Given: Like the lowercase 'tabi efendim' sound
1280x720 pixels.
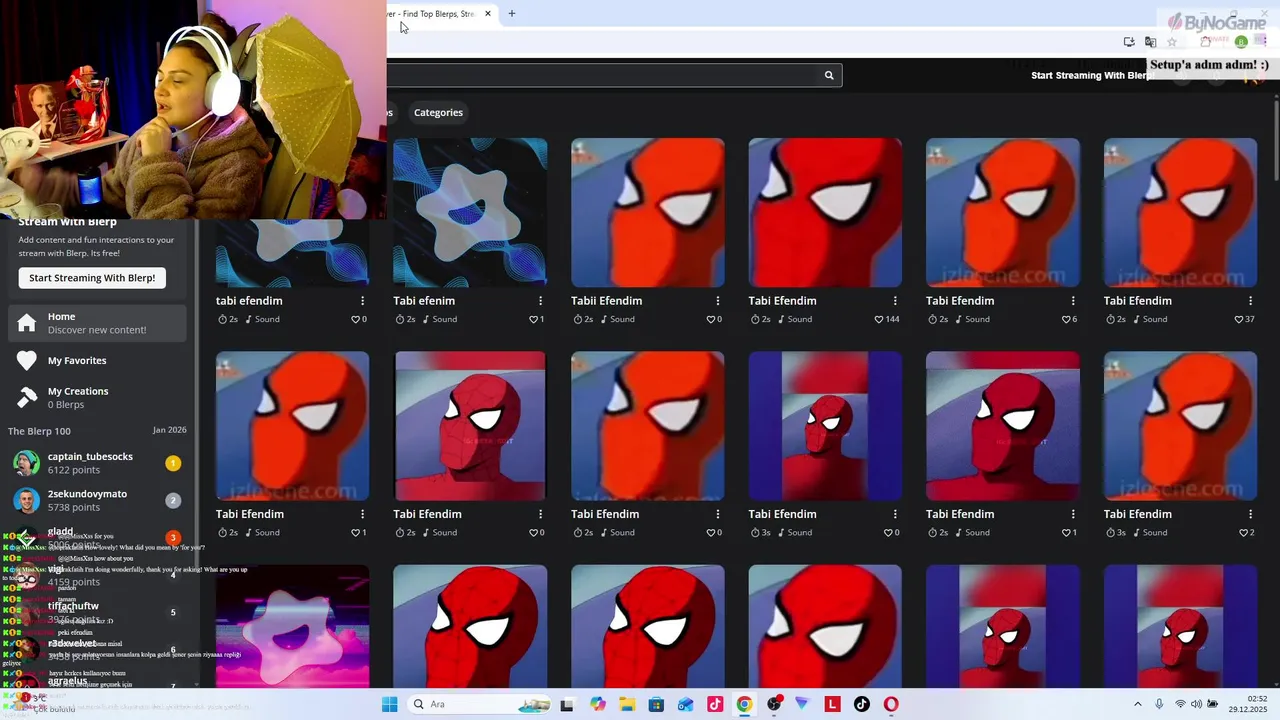Looking at the screenshot, I should click(x=355, y=319).
